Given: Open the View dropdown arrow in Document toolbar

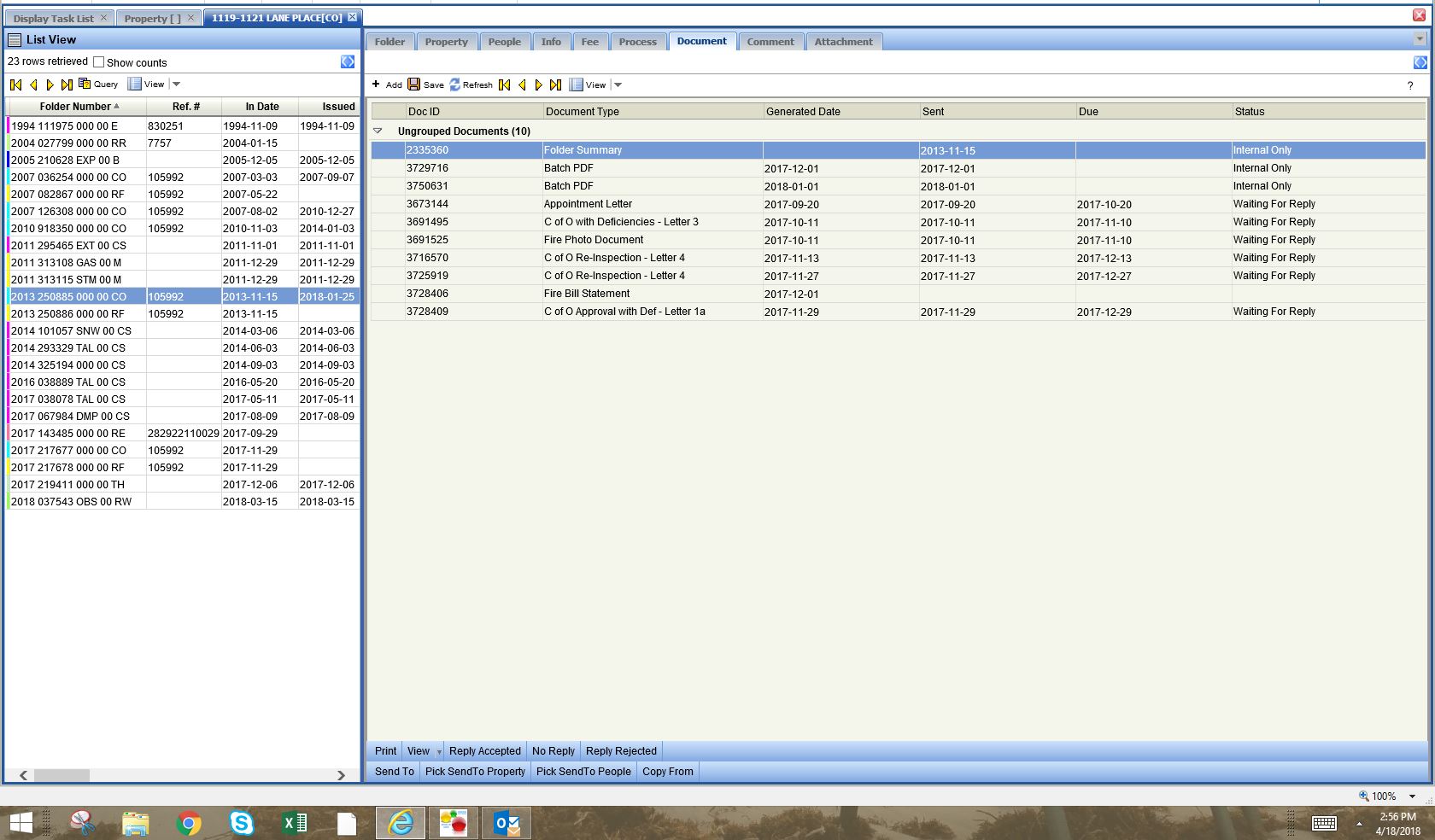Looking at the screenshot, I should point(618,85).
